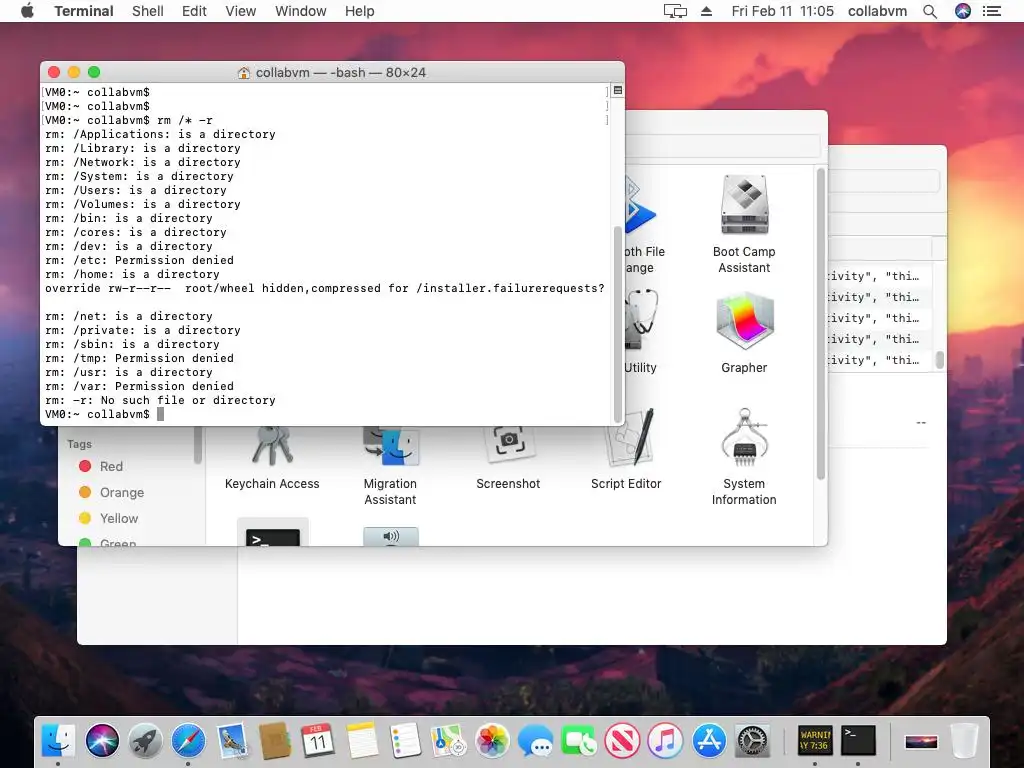Open the minimized desktop picture in the Dock
Screen dimensions: 1024x768
921,742
